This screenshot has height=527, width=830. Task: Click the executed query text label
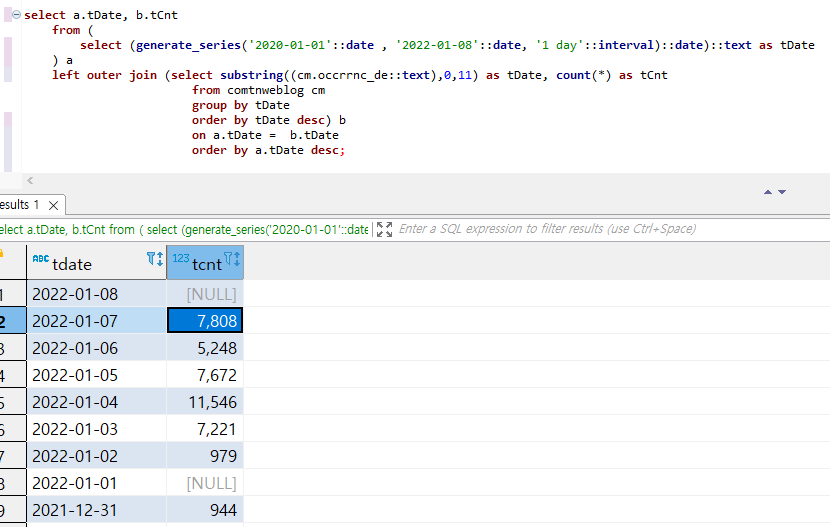184,229
